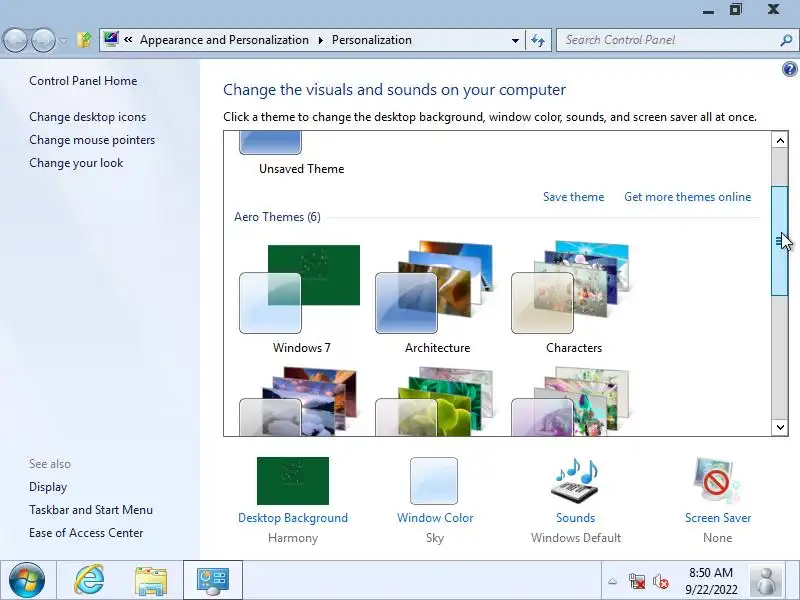Expand arrow after Appearance and Personalization breadcrumb

pyautogui.click(x=320, y=40)
